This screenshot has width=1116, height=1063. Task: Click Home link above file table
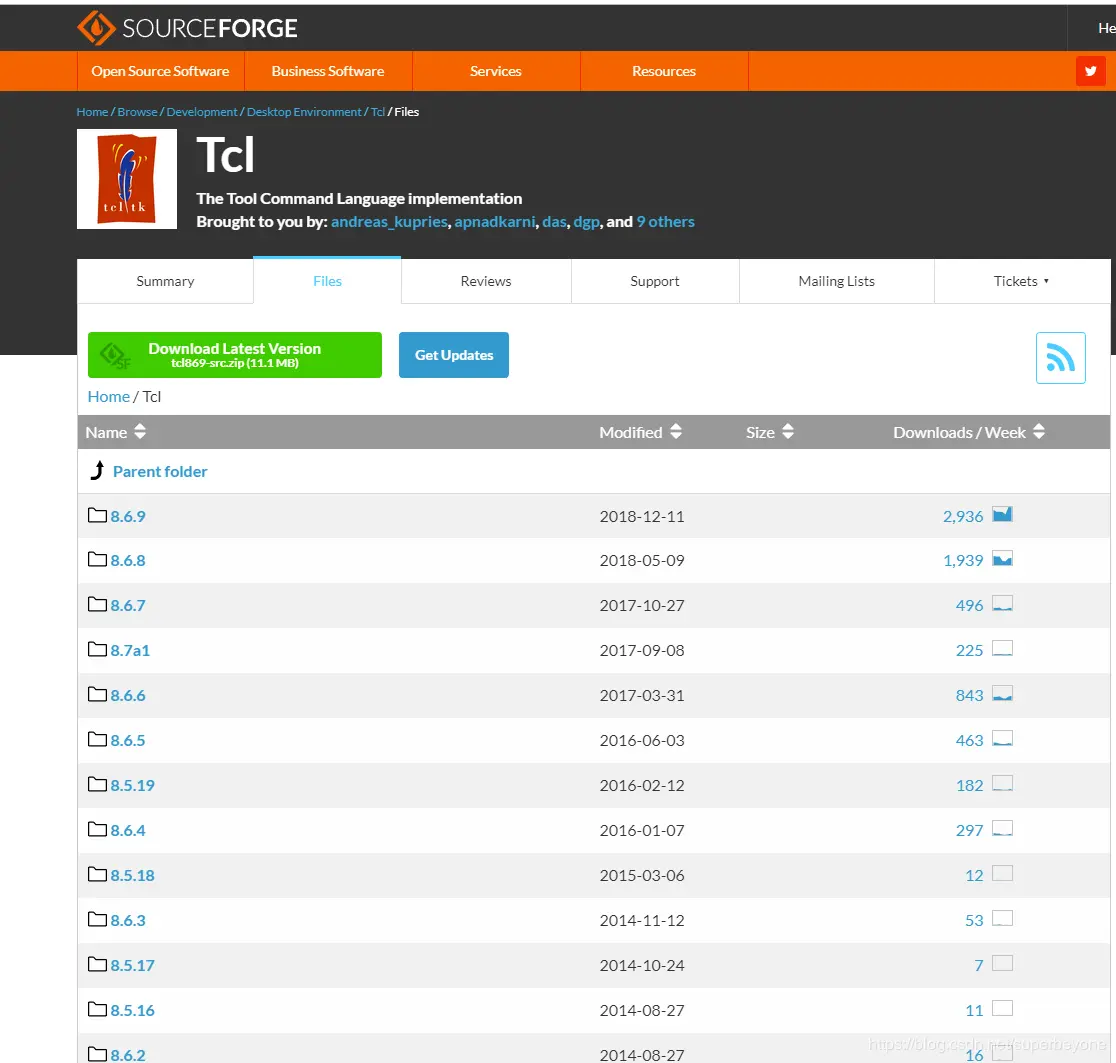(x=109, y=396)
